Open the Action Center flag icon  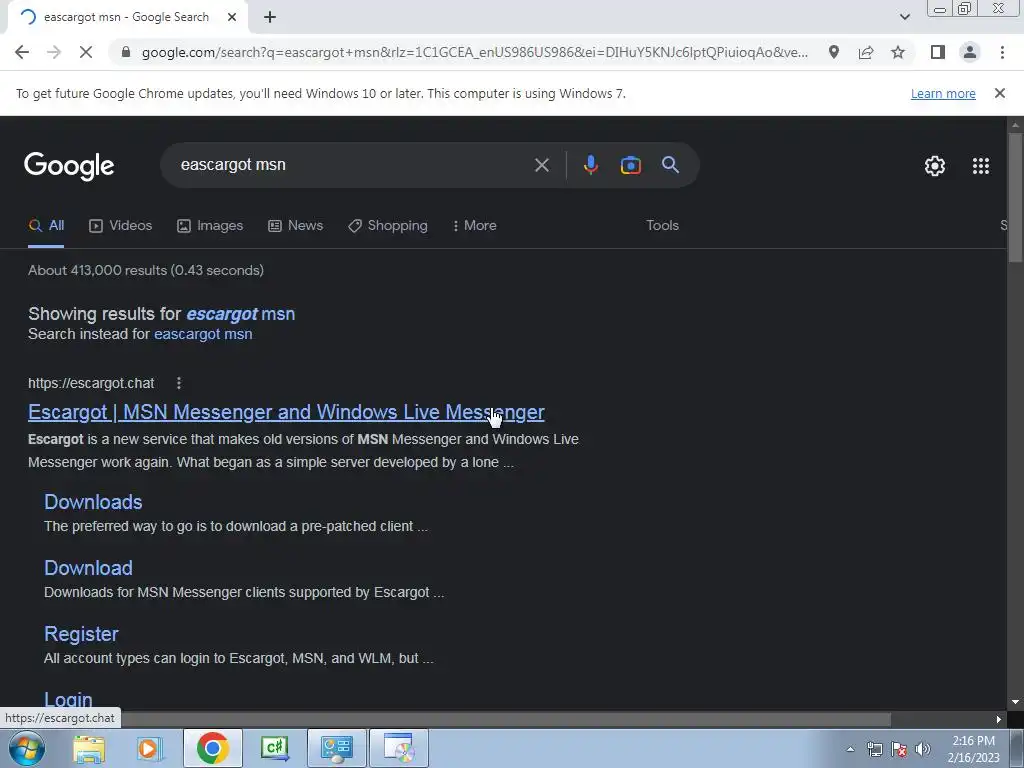pos(899,749)
